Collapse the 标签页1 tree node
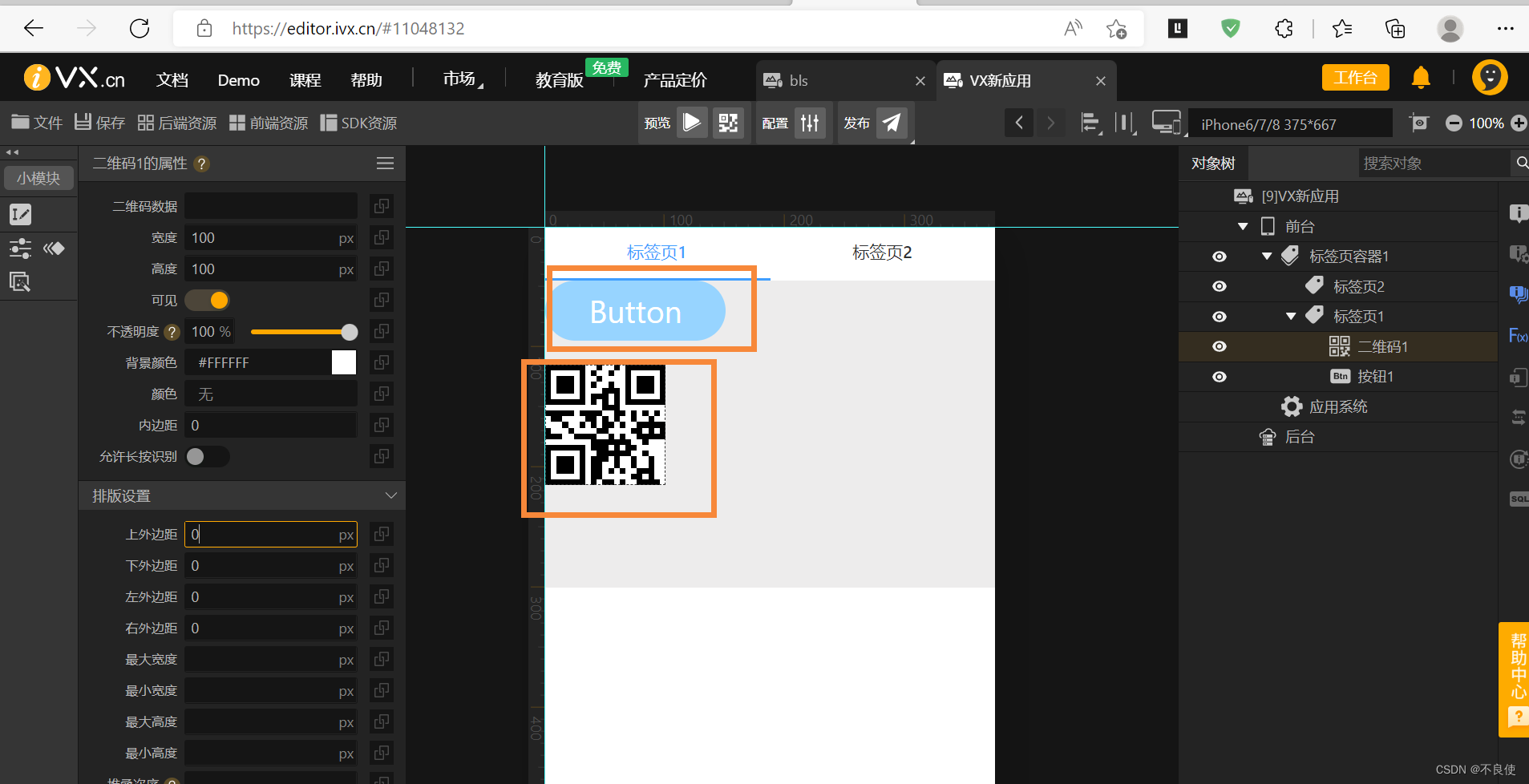 (1291, 317)
